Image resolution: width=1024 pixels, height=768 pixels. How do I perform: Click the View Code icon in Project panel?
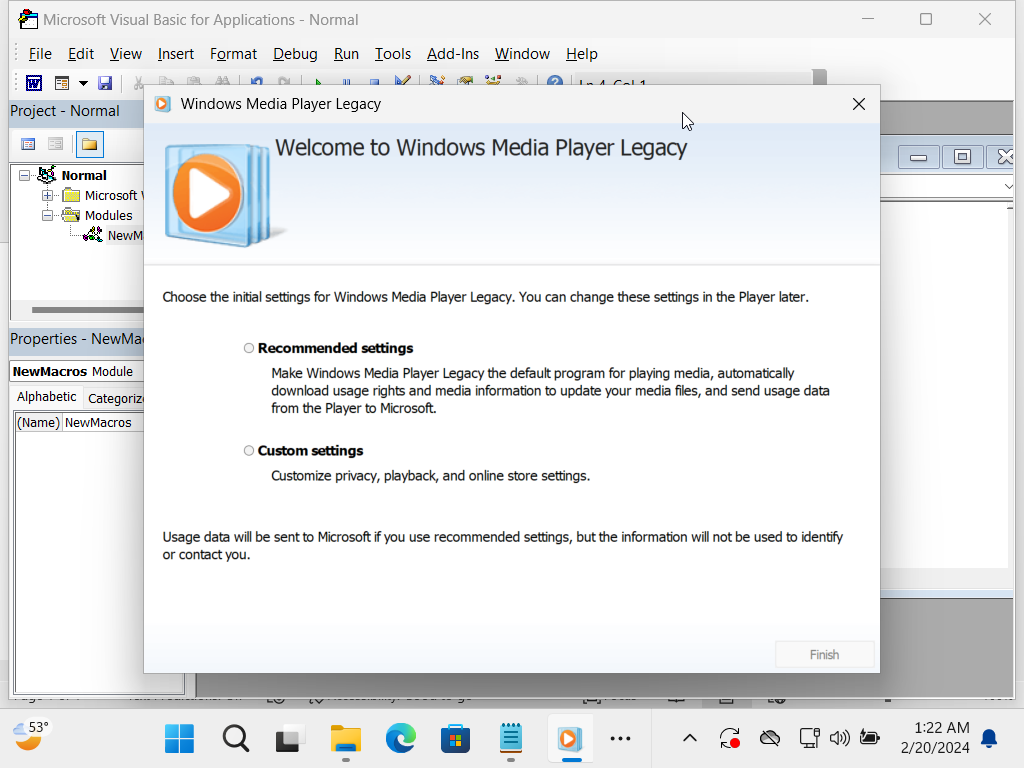[28, 144]
